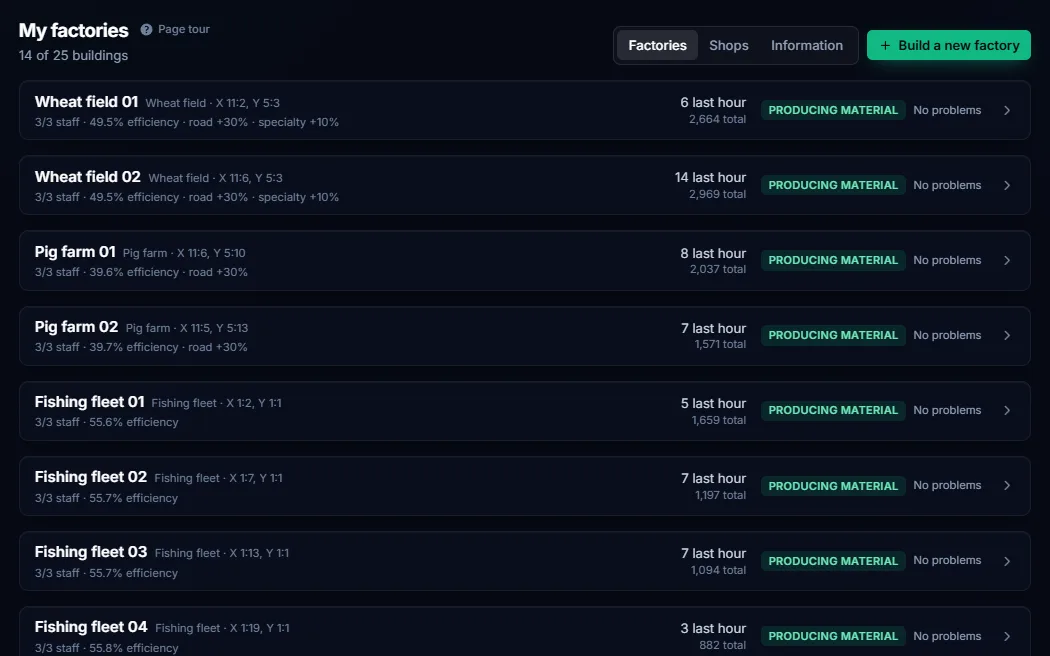Switch to the Information tab
Viewport: 1050px width, 656px height.
(x=806, y=46)
